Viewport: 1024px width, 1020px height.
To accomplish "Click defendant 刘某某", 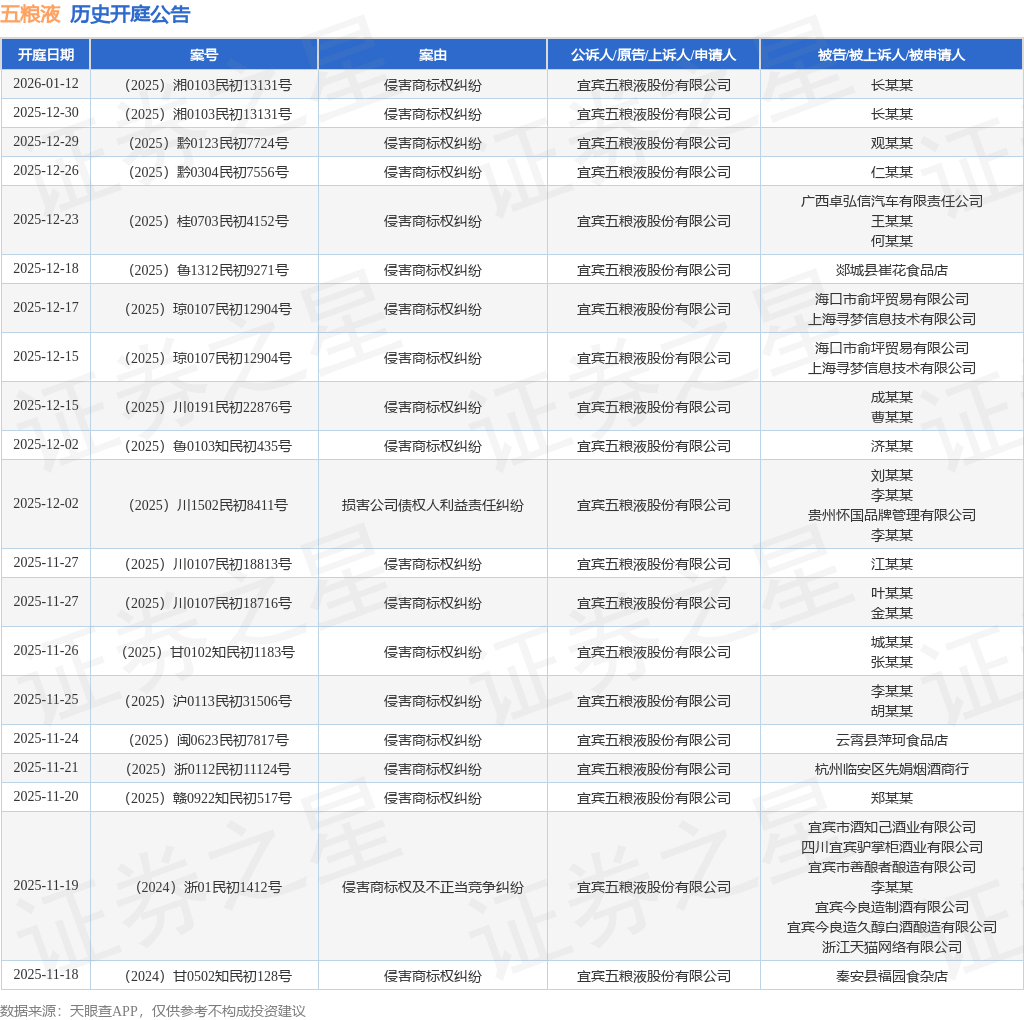I will (891, 475).
